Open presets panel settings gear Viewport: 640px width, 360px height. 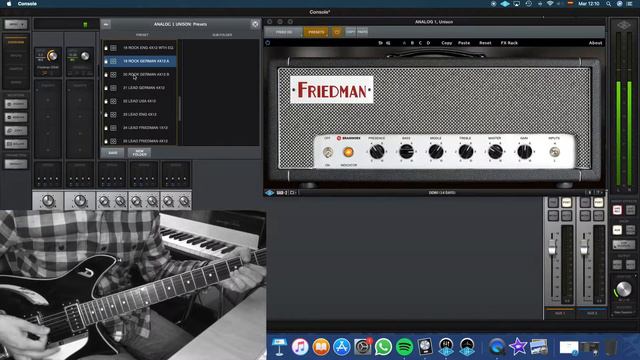click(255, 24)
